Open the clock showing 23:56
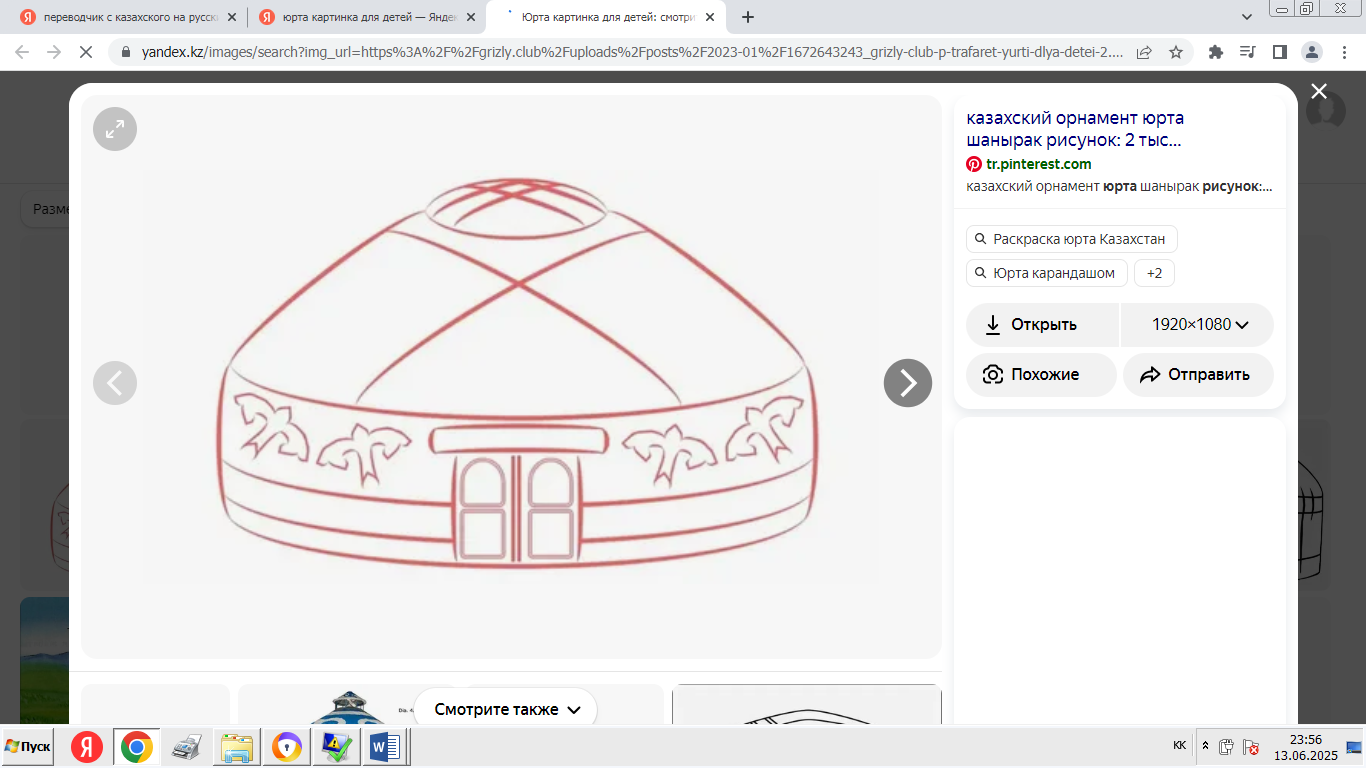 coord(1304,746)
